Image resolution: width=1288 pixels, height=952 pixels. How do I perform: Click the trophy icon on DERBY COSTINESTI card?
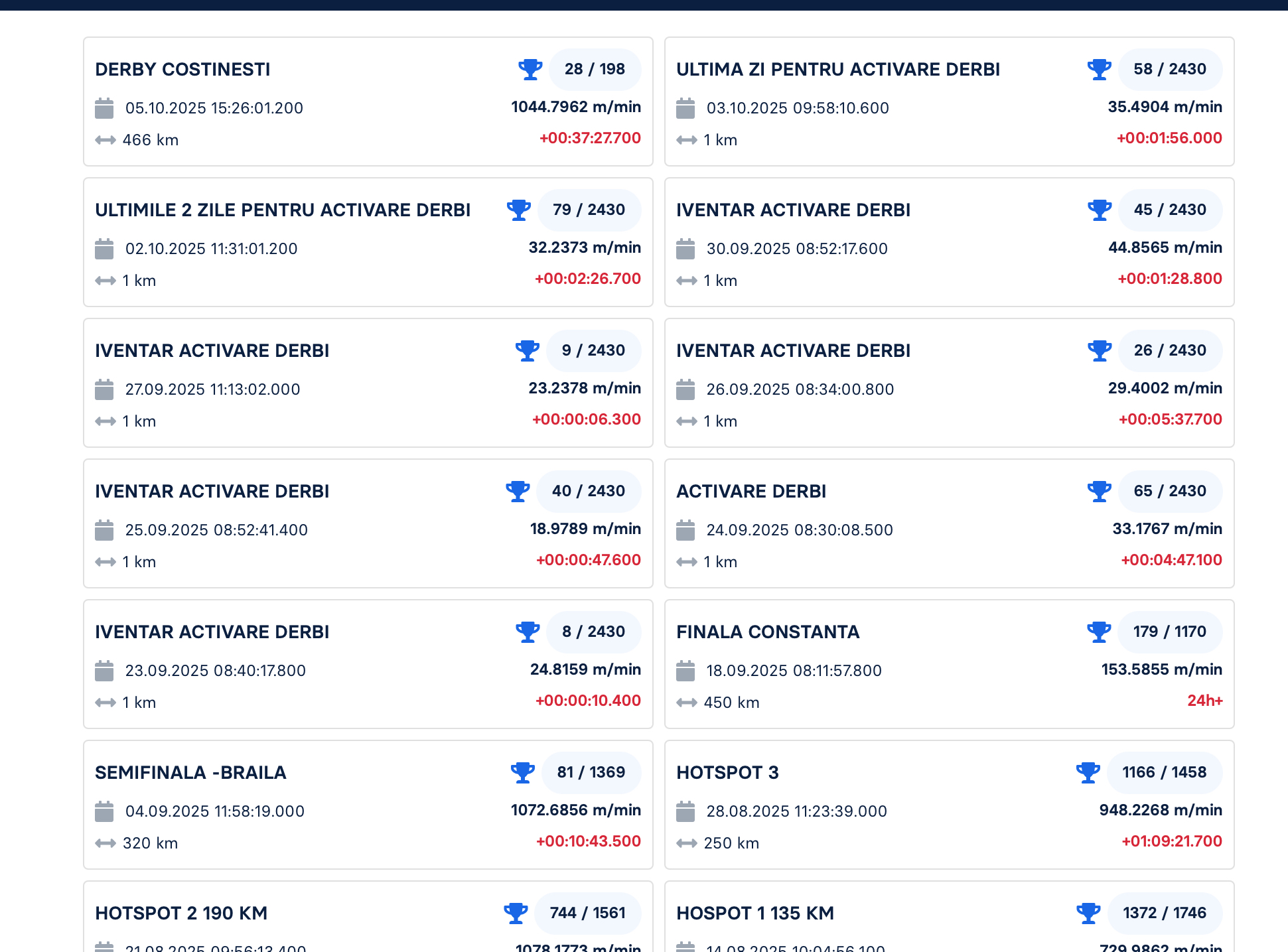[530, 69]
